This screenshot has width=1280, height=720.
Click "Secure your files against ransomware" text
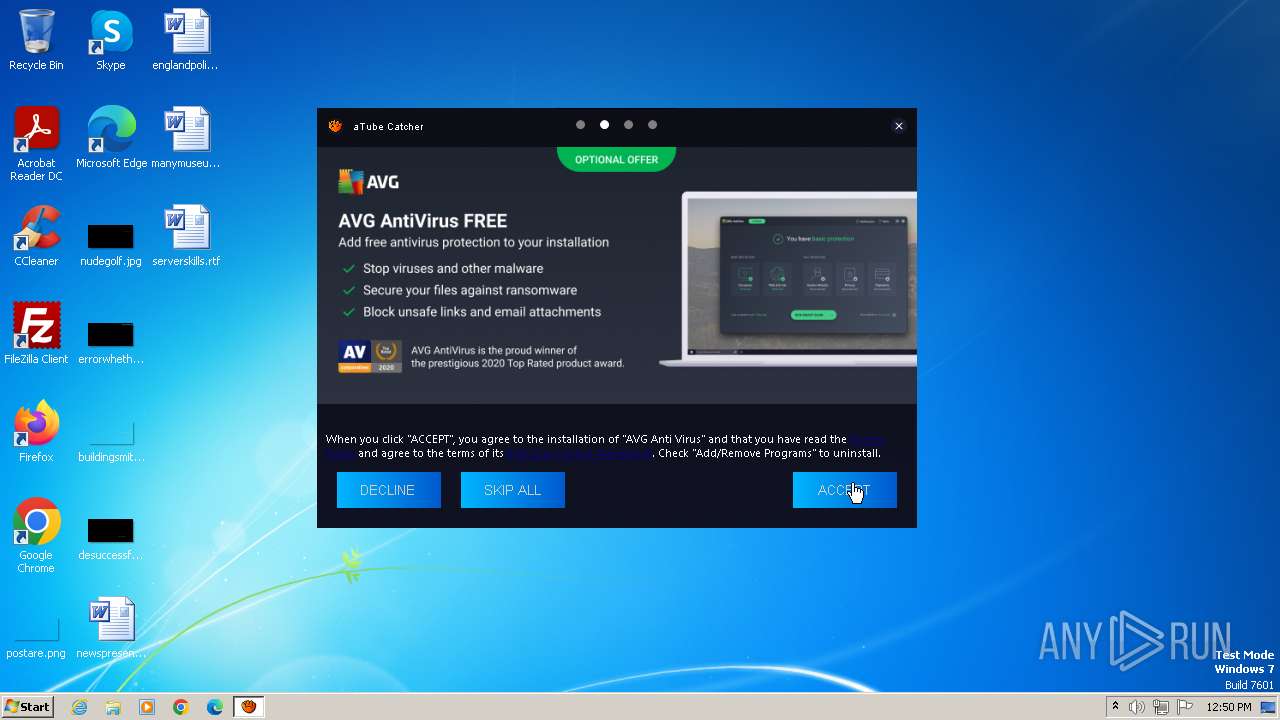(470, 290)
